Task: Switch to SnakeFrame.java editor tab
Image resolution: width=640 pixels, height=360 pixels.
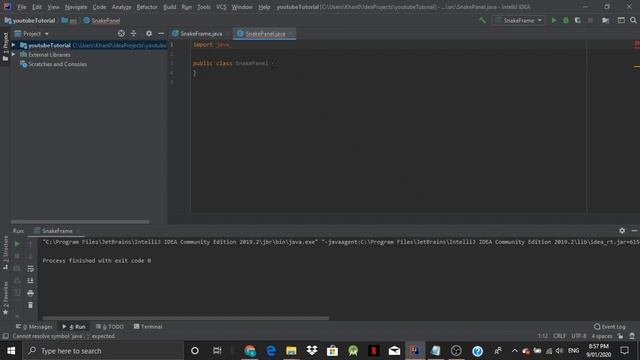Action: (201, 33)
